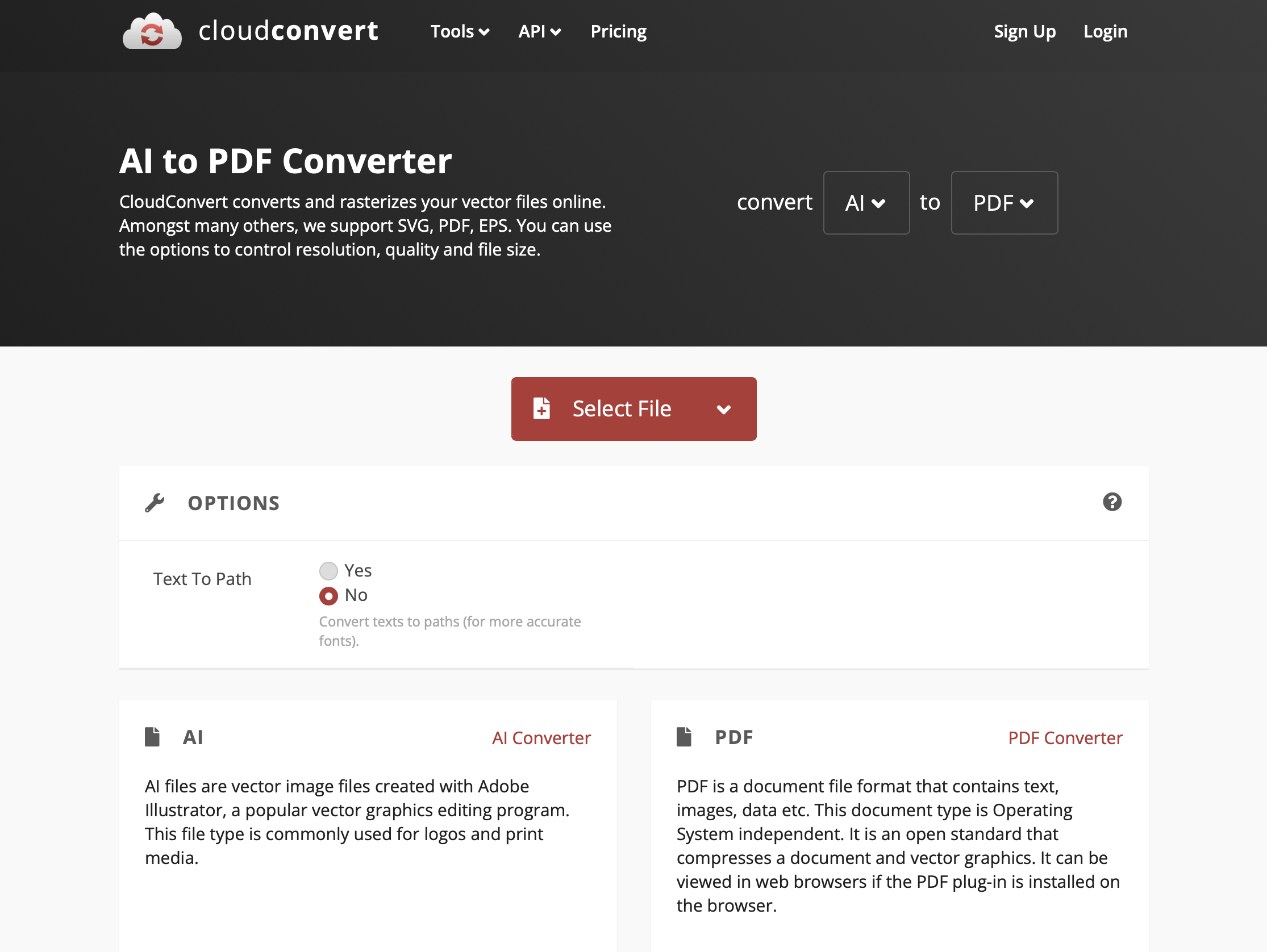Image resolution: width=1267 pixels, height=952 pixels.
Task: Click the Login link
Action: tap(1105, 31)
